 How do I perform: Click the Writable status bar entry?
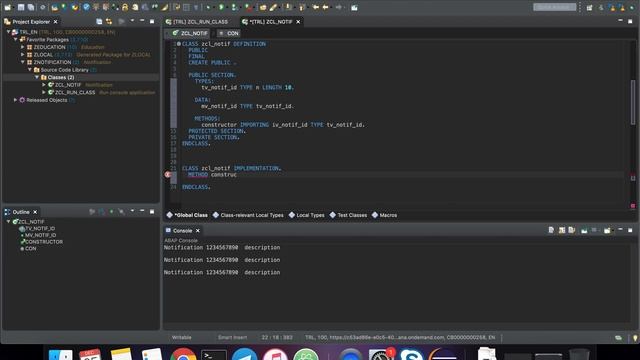pyautogui.click(x=182, y=338)
